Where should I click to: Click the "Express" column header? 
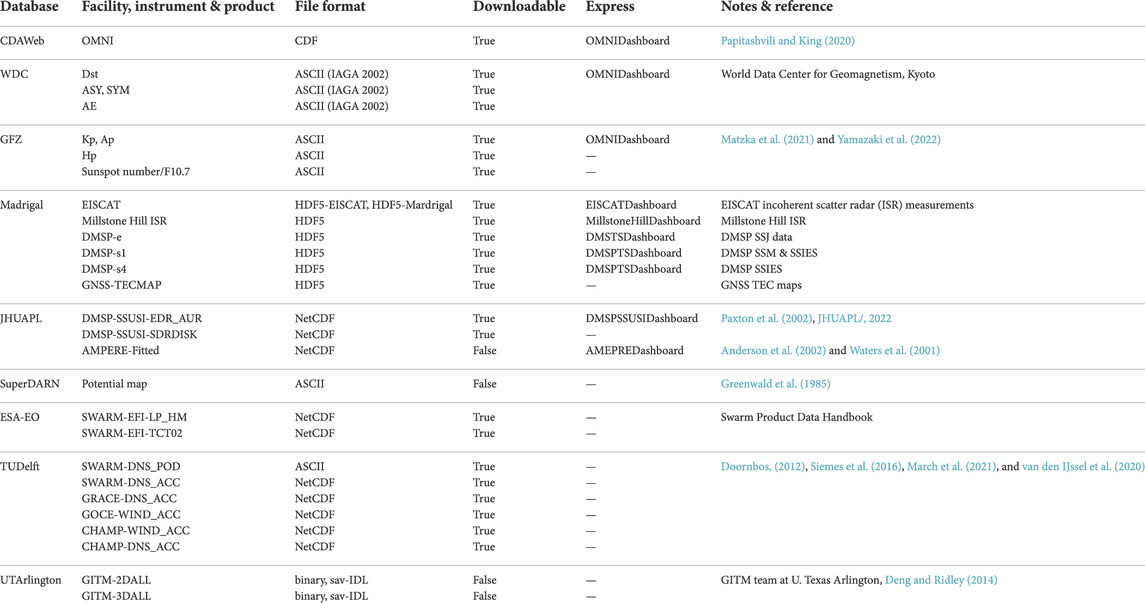click(x=608, y=7)
